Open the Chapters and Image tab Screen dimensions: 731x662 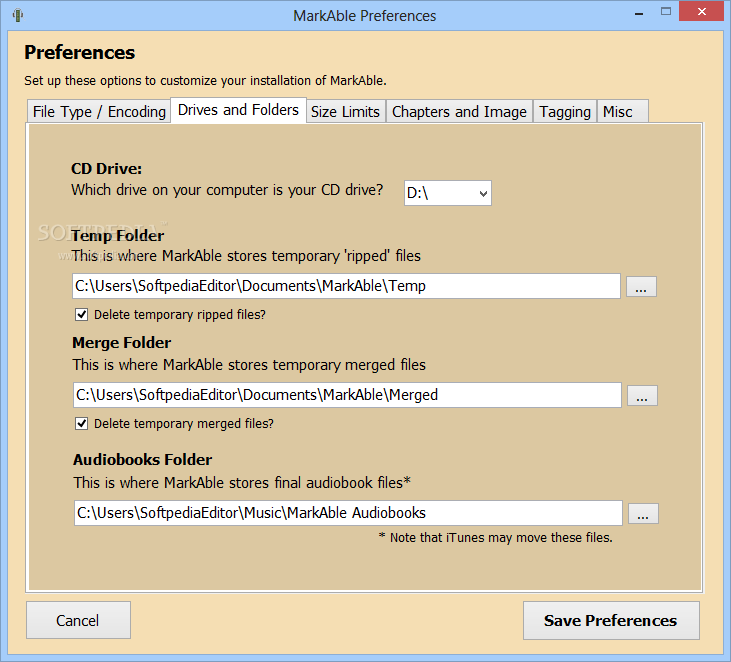coord(459,112)
